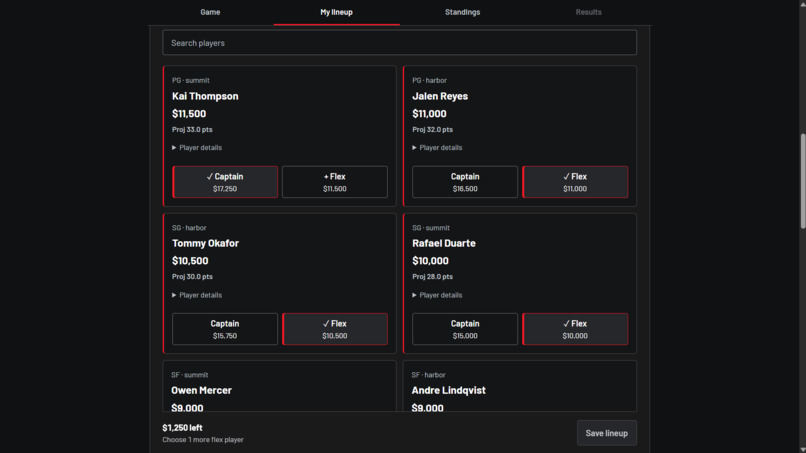Image resolution: width=806 pixels, height=453 pixels.
Task: Remove Jalen Reyes from Flex
Action: pyautogui.click(x=575, y=182)
